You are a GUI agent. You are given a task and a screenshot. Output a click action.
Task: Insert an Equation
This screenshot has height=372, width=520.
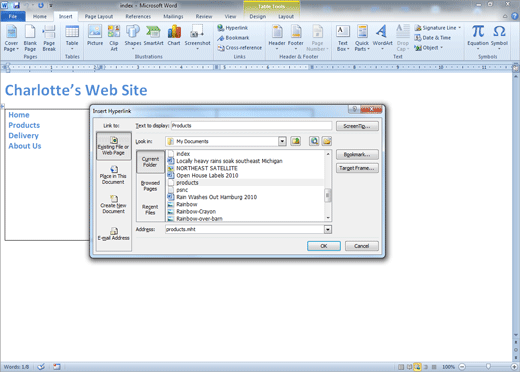(x=478, y=37)
